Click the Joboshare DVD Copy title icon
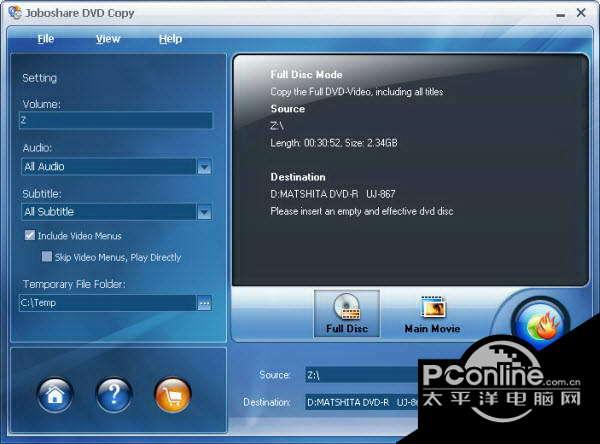This screenshot has height=444, width=600. click(x=15, y=12)
